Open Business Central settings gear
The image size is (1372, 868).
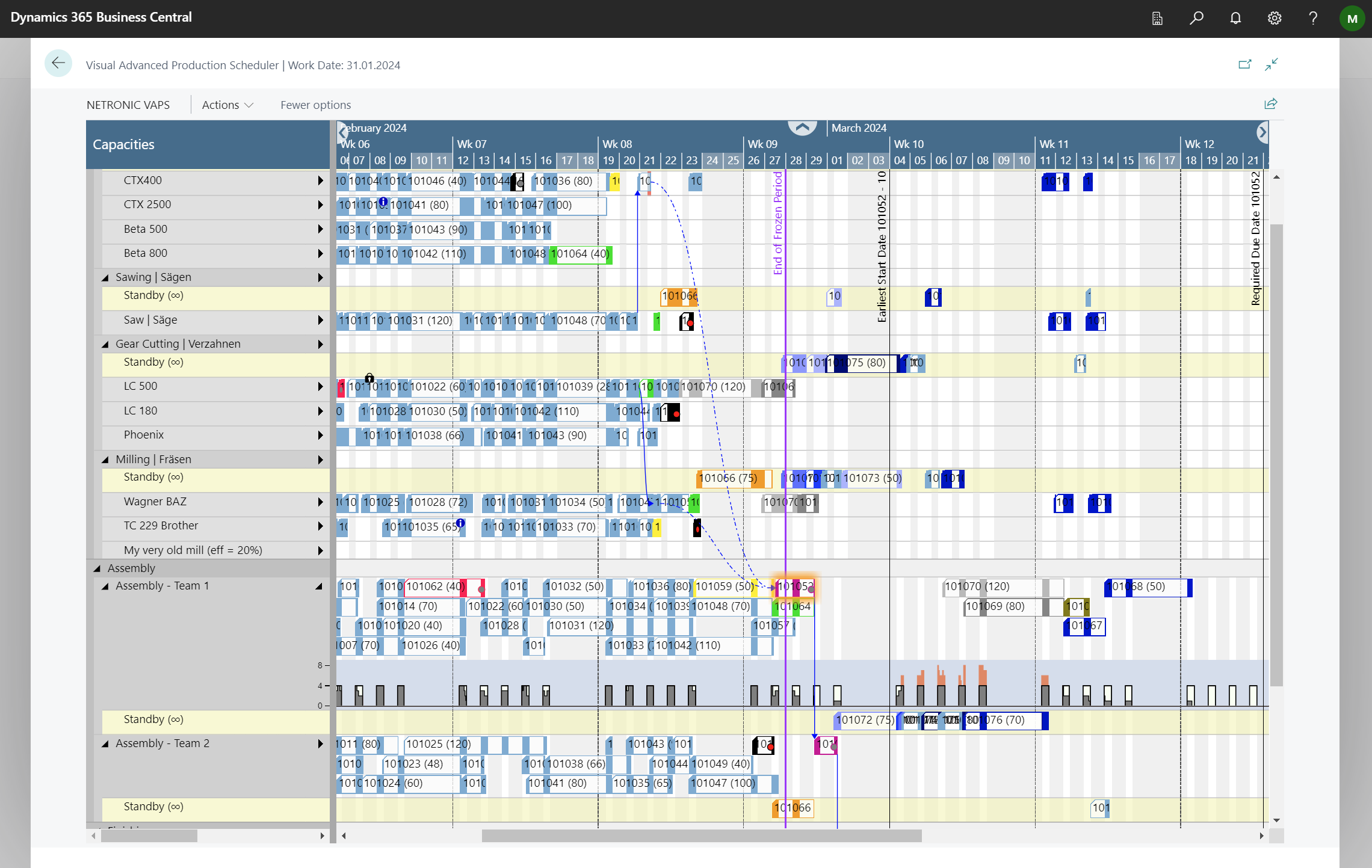pyautogui.click(x=1275, y=18)
